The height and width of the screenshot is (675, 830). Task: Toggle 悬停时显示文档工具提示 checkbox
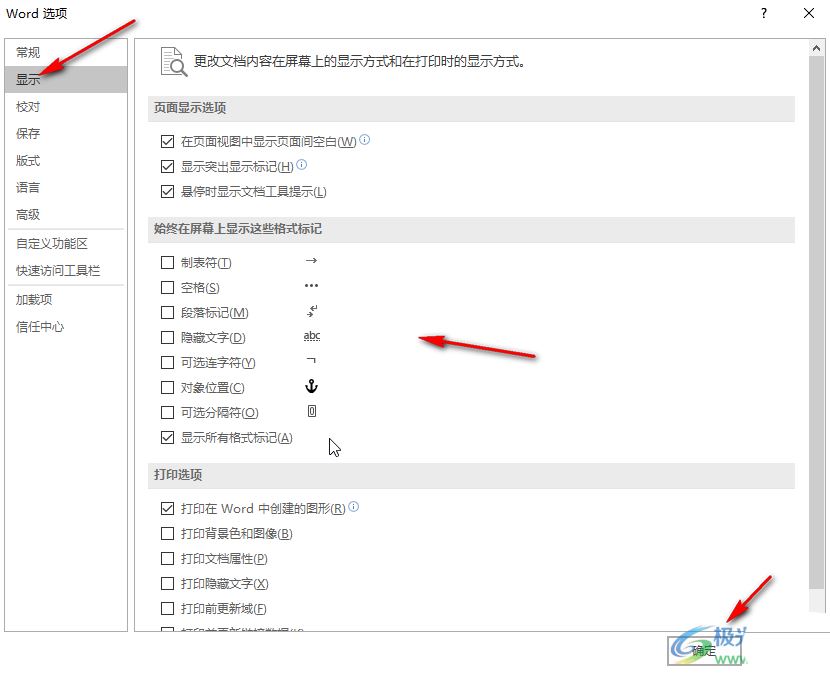167,192
